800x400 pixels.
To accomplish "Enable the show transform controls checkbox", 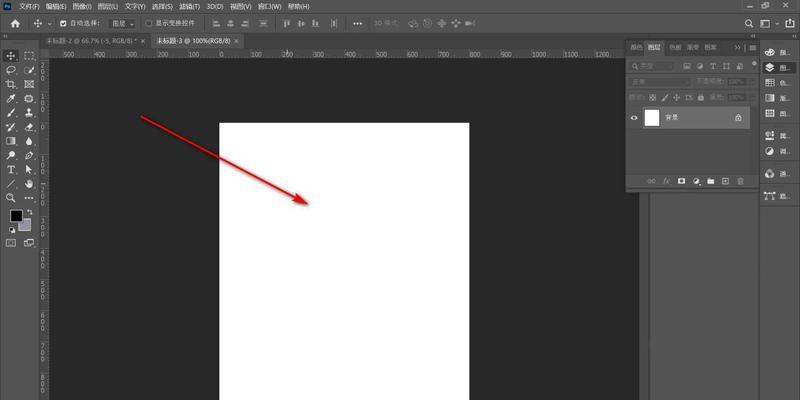I will tap(148, 23).
